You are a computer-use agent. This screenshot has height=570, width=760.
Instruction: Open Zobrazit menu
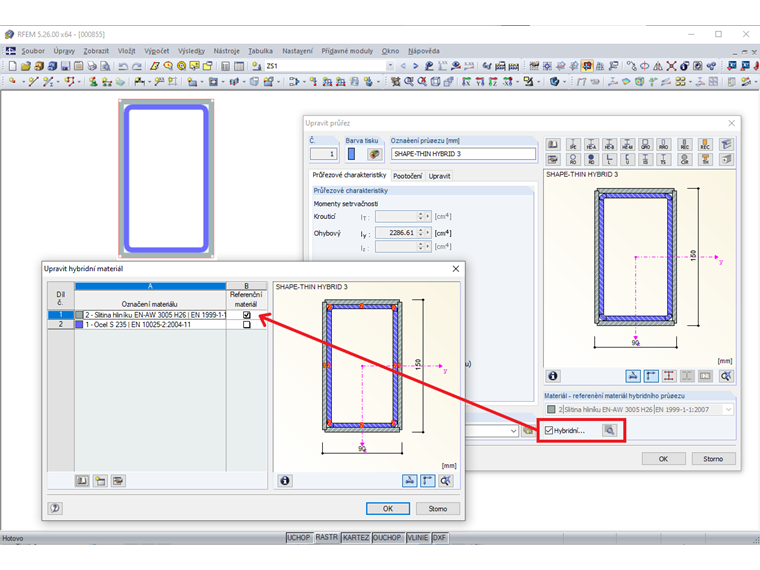point(96,51)
